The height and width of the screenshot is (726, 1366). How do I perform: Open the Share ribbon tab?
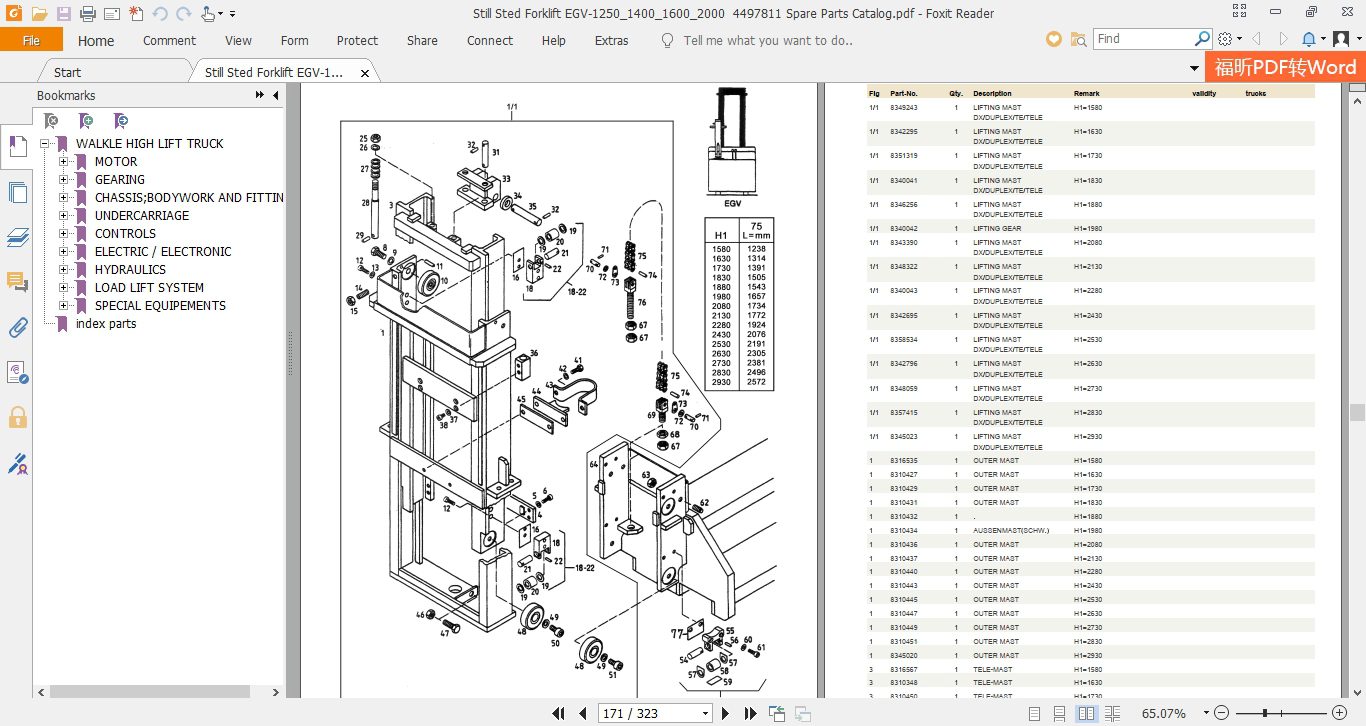pos(422,41)
